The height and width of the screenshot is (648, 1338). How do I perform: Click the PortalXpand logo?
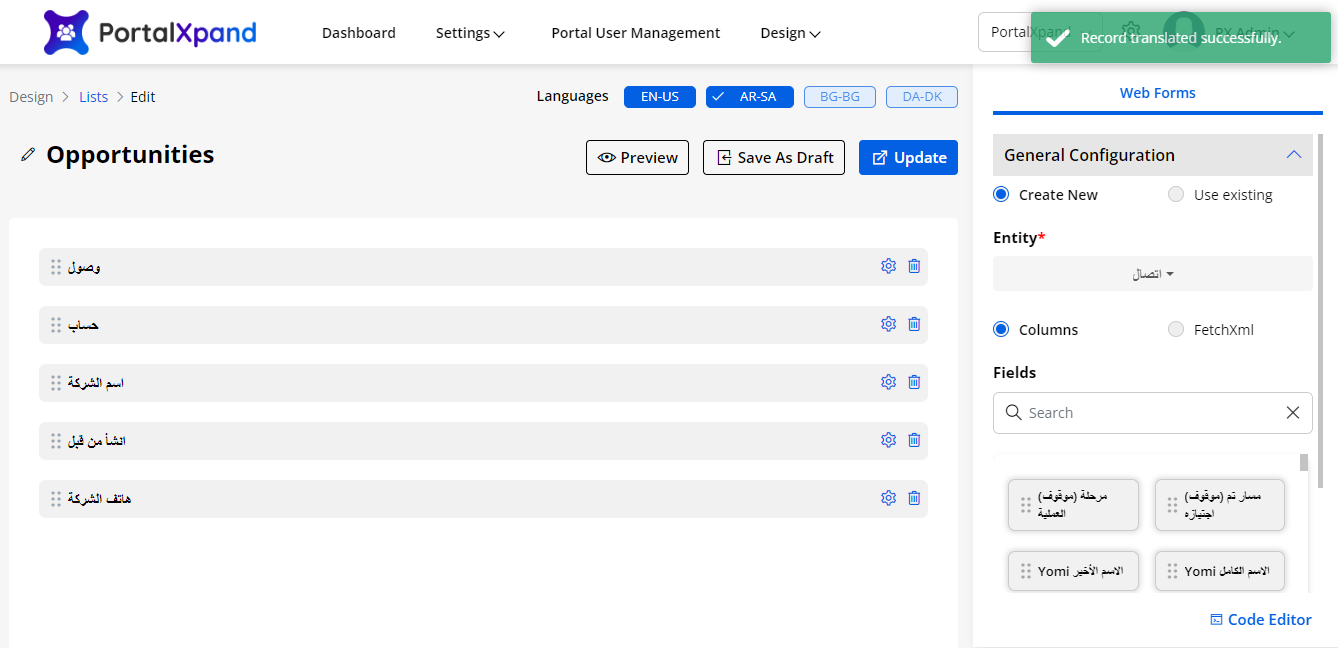150,32
